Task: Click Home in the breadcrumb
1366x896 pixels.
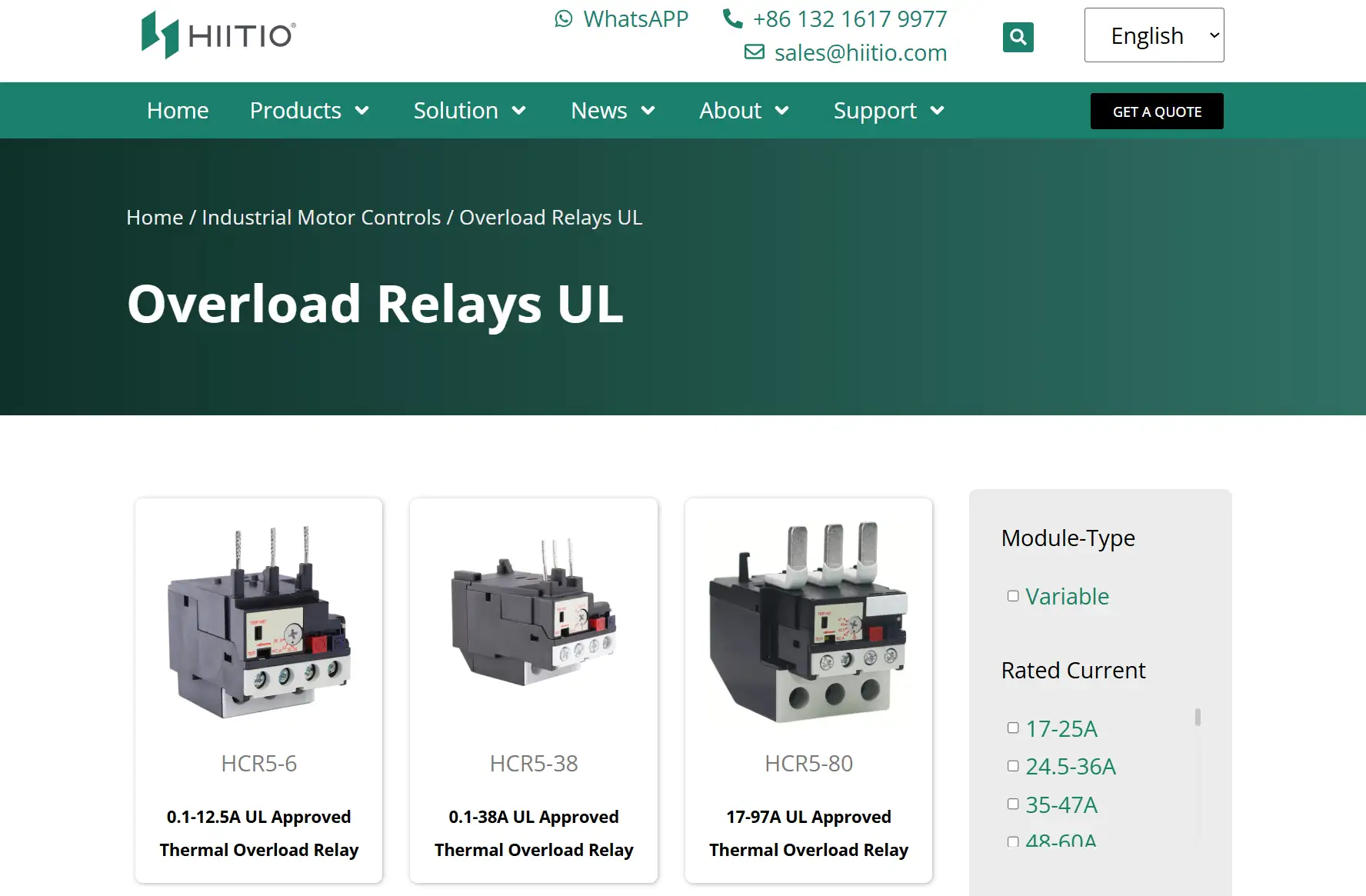Action: pyautogui.click(x=155, y=218)
